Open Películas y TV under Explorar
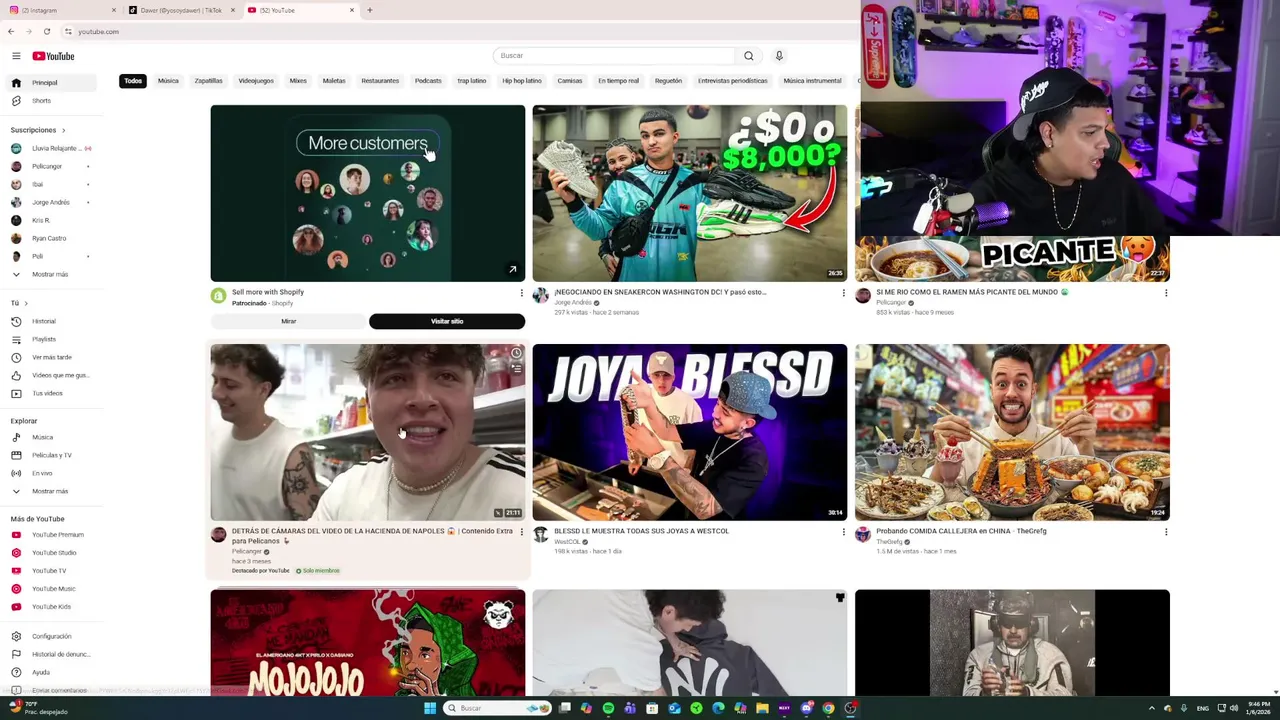Image resolution: width=1280 pixels, height=720 pixels. [53, 455]
